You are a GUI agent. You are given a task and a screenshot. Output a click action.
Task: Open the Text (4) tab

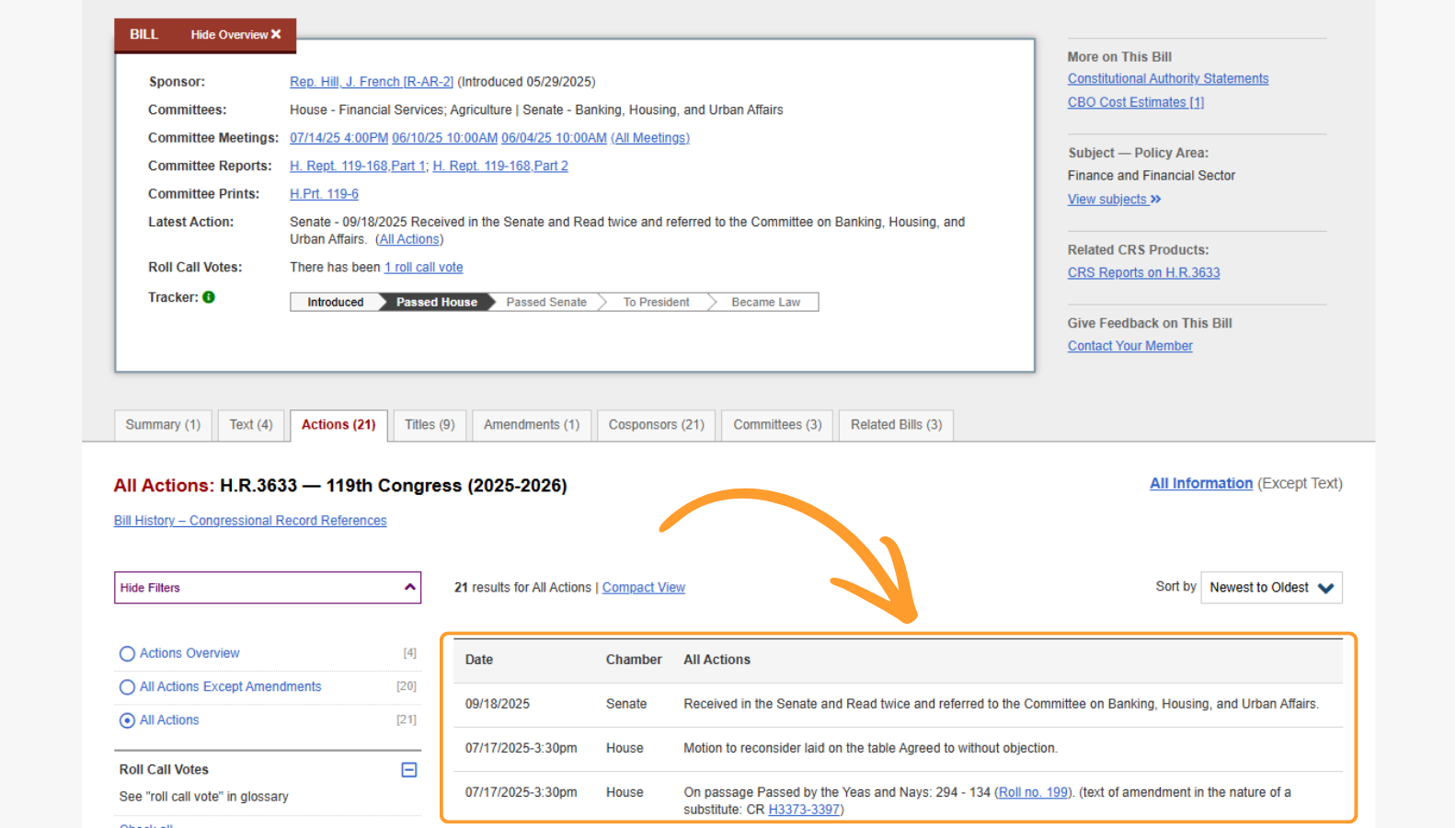(251, 425)
